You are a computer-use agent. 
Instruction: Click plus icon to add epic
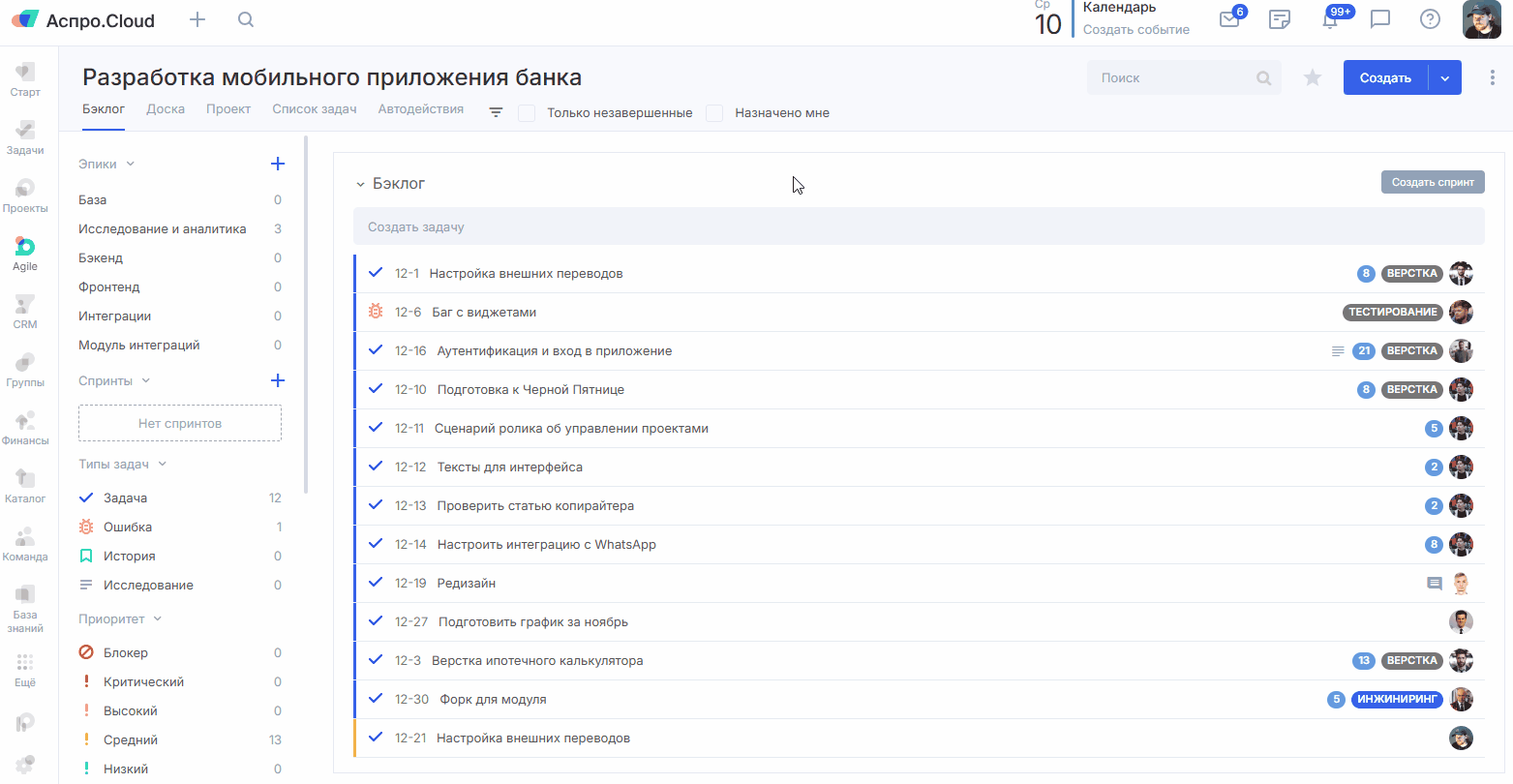click(x=278, y=164)
